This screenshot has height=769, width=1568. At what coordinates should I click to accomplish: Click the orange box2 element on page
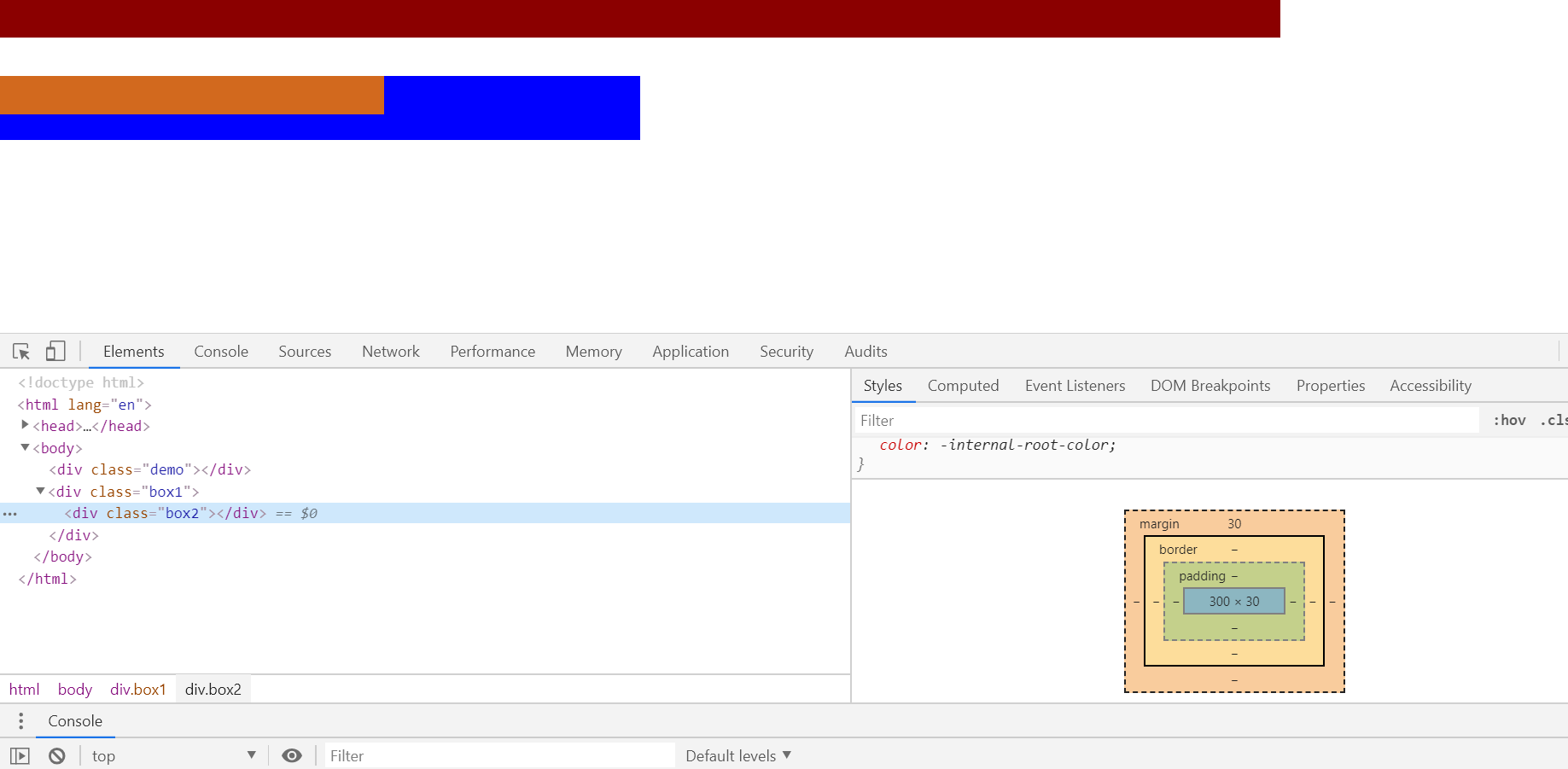[192, 95]
